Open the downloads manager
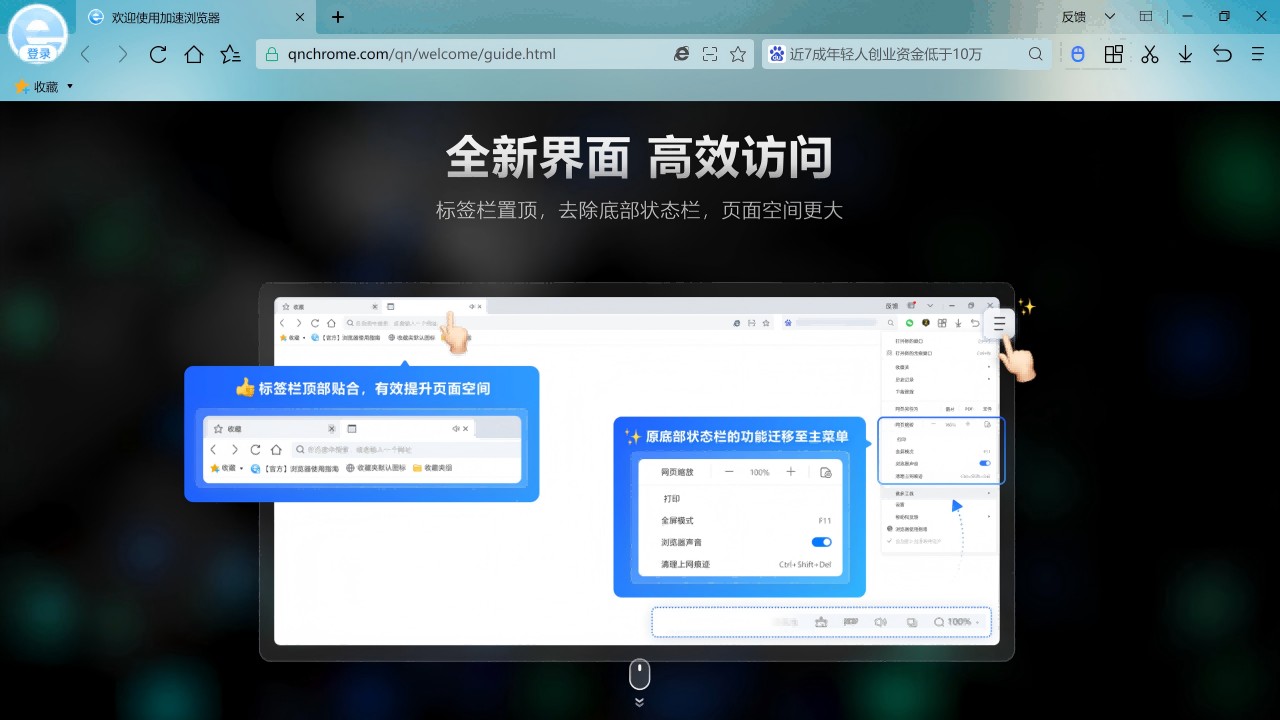 coord(1186,54)
